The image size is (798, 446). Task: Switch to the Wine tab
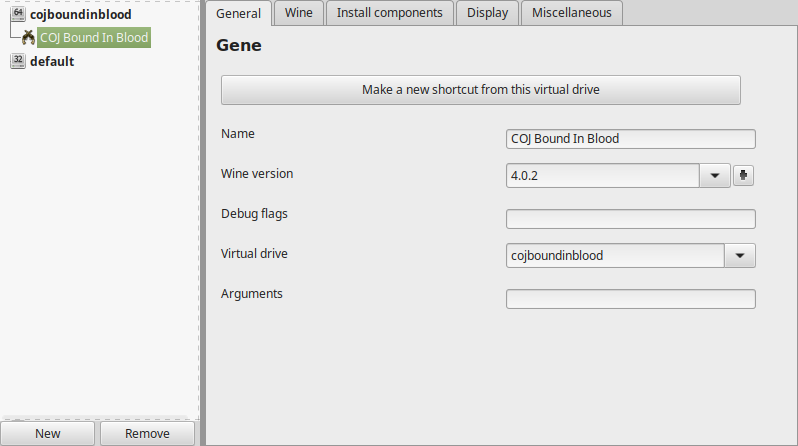click(299, 13)
